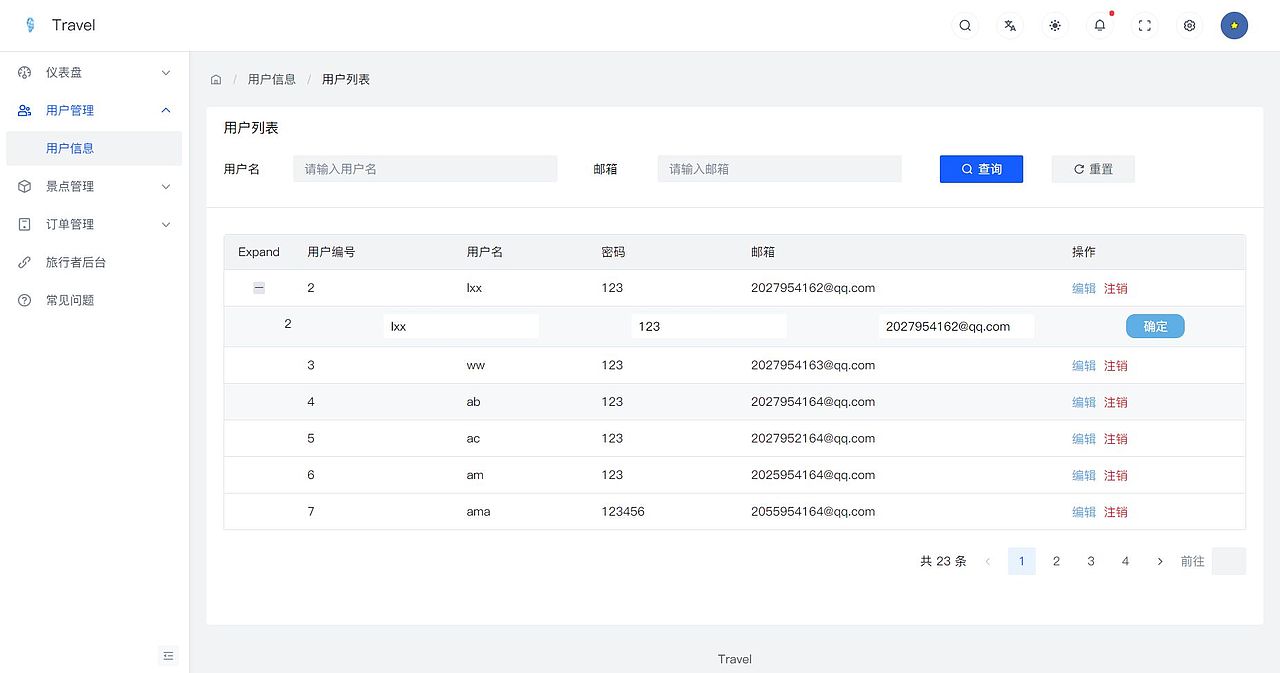Click the notification bell icon

(1099, 26)
